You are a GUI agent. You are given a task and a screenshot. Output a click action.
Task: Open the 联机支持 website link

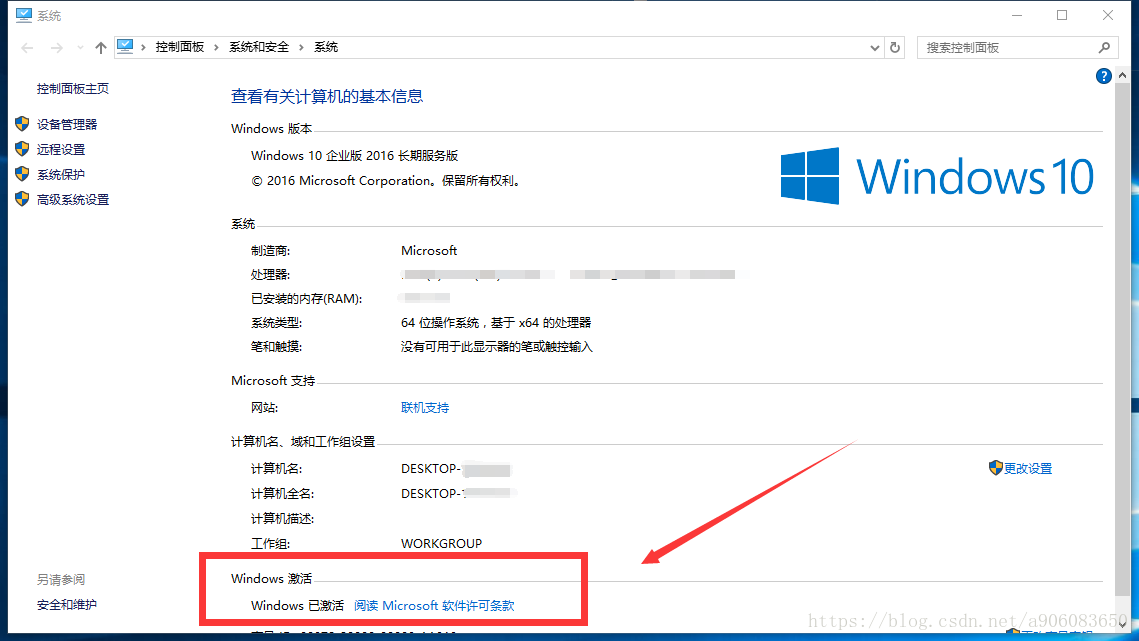[425, 408]
